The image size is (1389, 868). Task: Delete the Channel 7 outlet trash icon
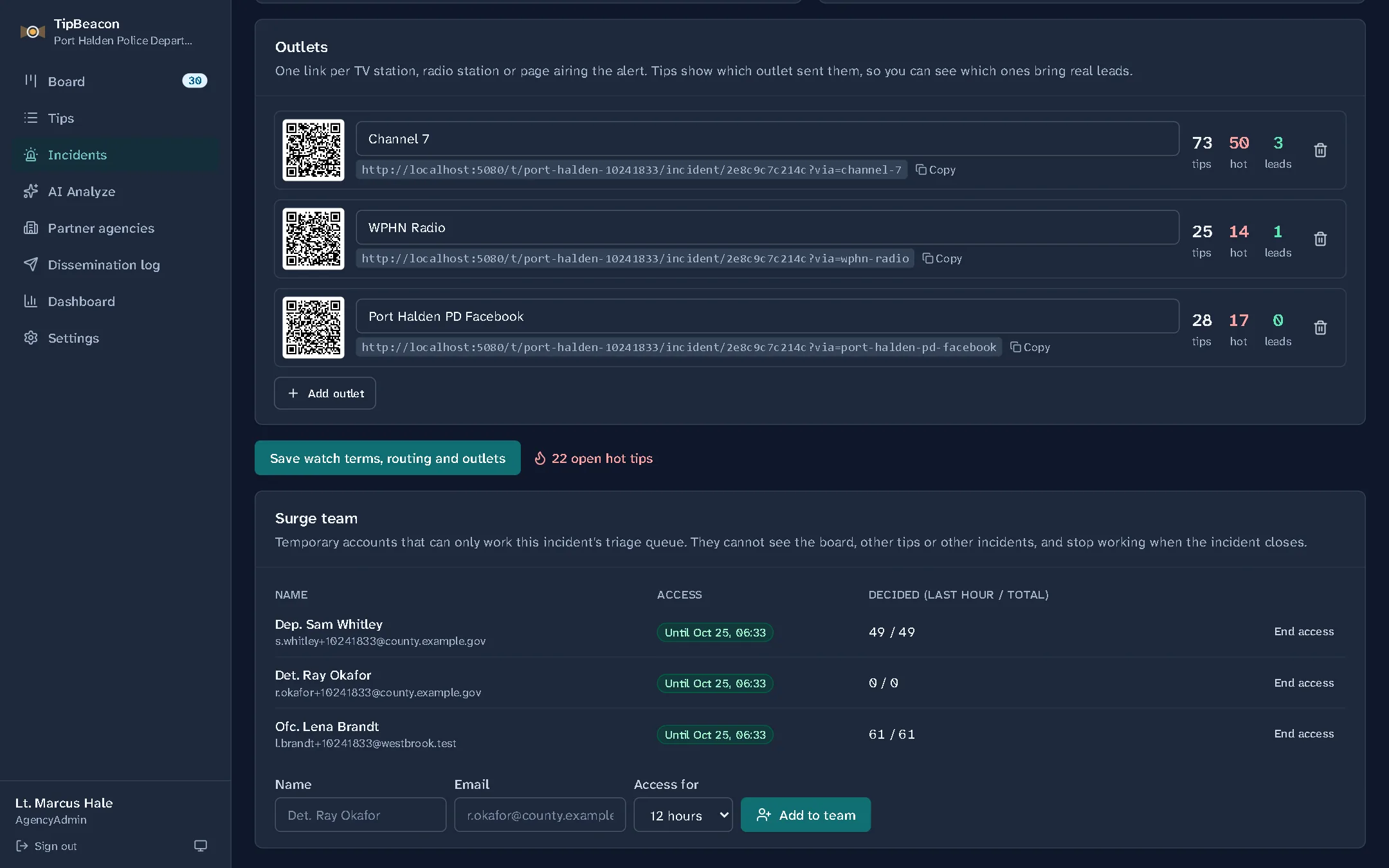pyautogui.click(x=1320, y=150)
